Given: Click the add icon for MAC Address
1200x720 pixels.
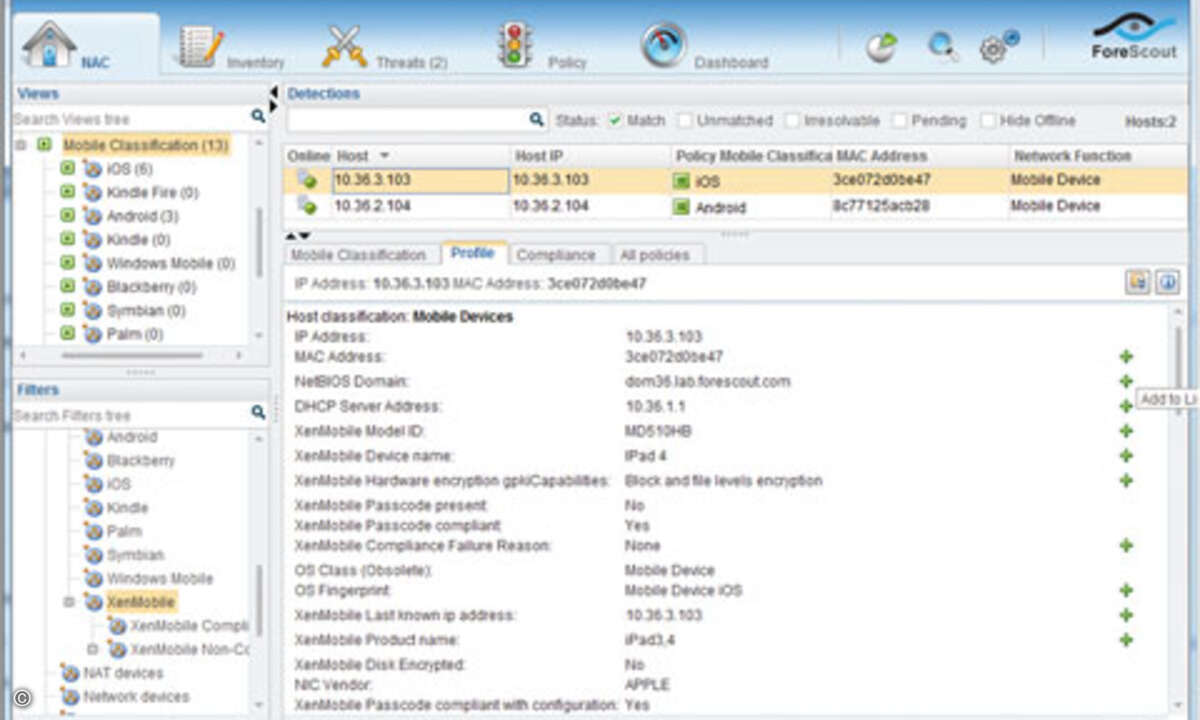Looking at the screenshot, I should tap(1126, 357).
